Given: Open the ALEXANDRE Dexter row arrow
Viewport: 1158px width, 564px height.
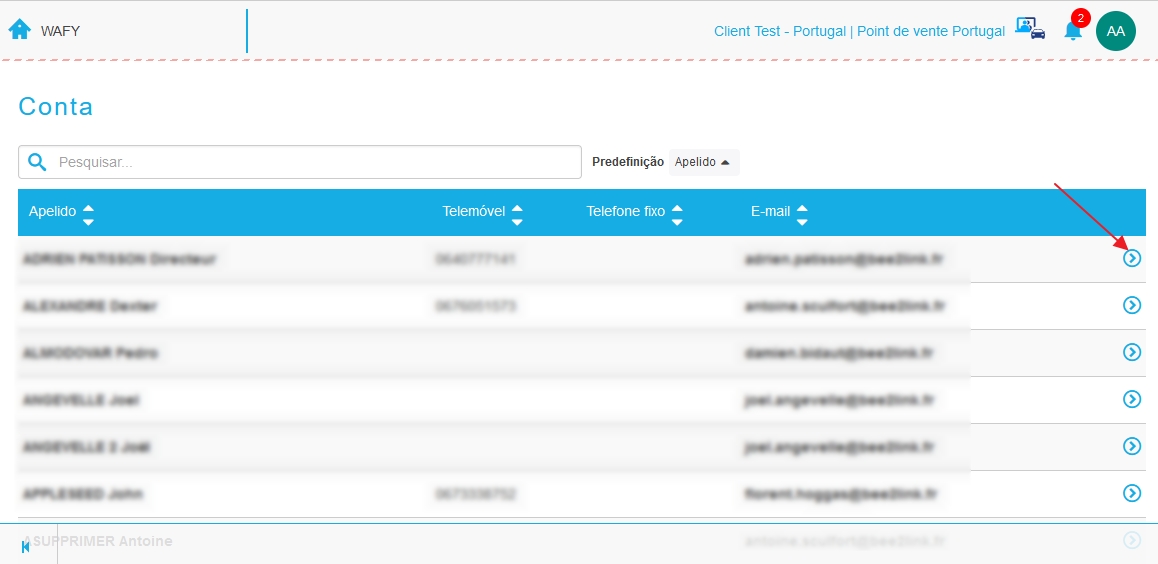Looking at the screenshot, I should (x=1131, y=305).
